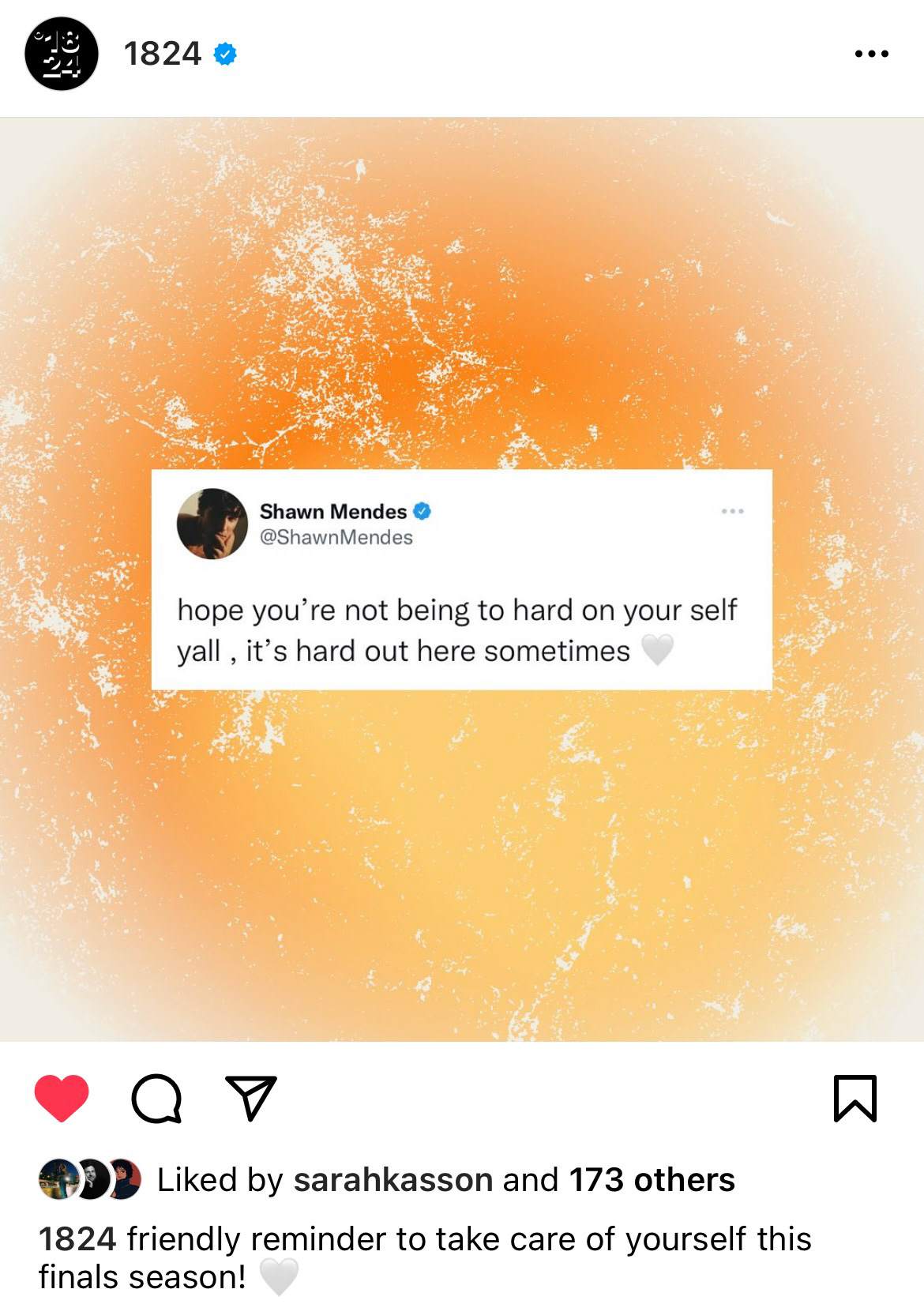This screenshot has height=1304, width=924.
Task: Click the white heart emoji in tweet
Action: pyautogui.click(x=657, y=650)
